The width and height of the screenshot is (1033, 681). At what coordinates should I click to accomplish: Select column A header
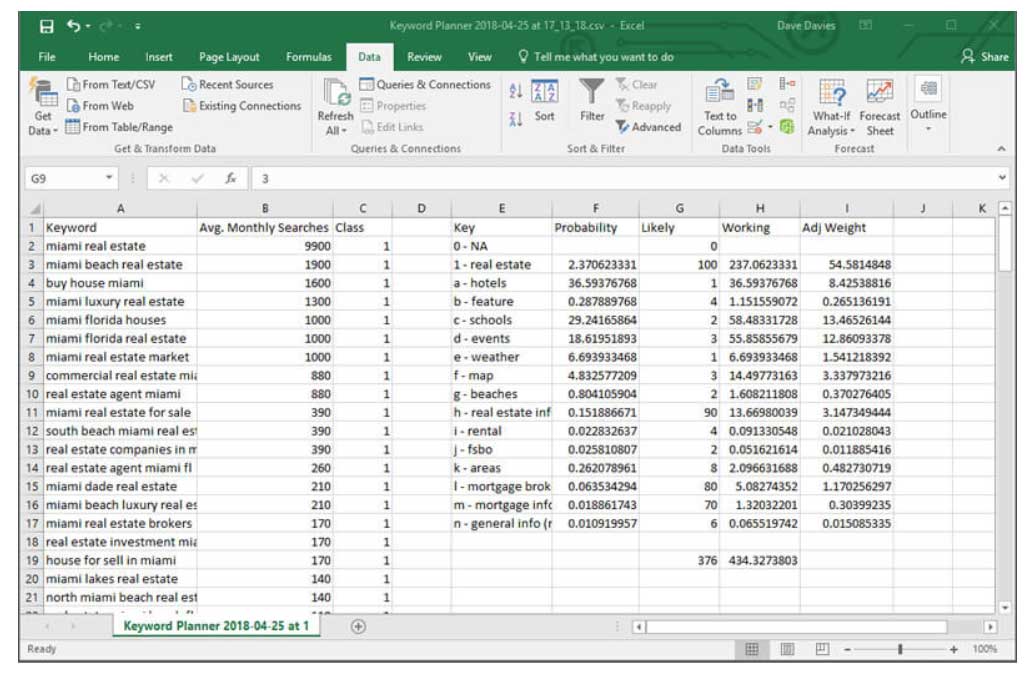pos(120,209)
